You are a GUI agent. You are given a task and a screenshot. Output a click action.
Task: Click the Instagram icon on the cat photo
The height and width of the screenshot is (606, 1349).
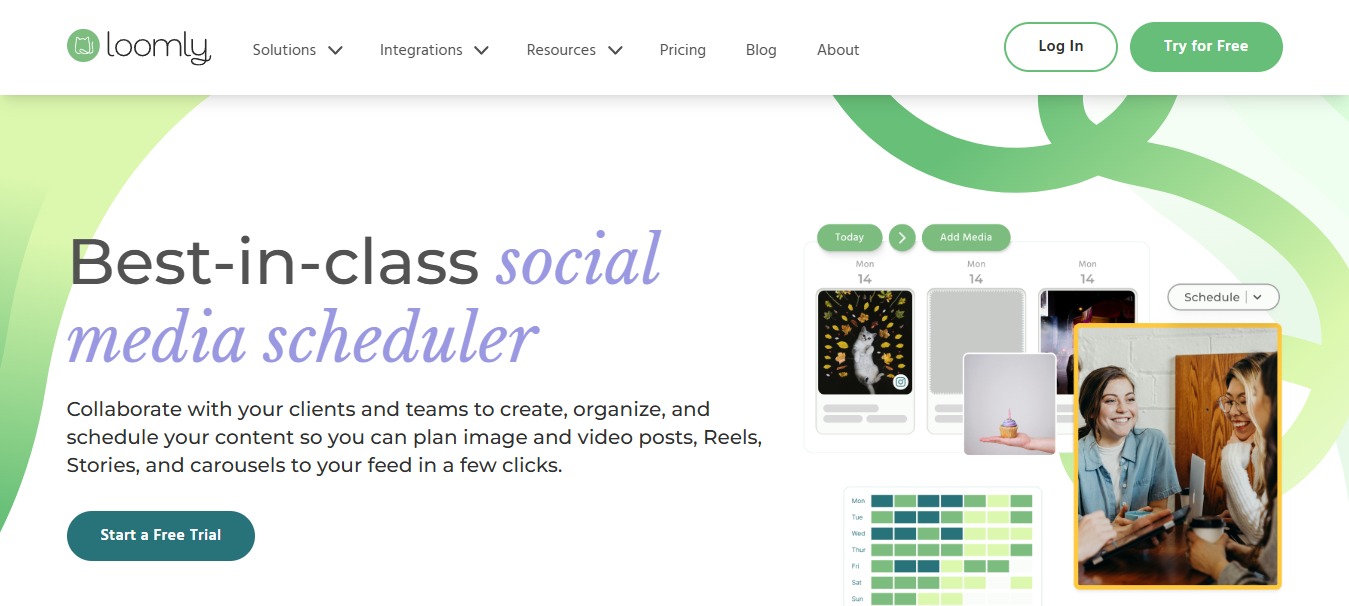click(900, 382)
